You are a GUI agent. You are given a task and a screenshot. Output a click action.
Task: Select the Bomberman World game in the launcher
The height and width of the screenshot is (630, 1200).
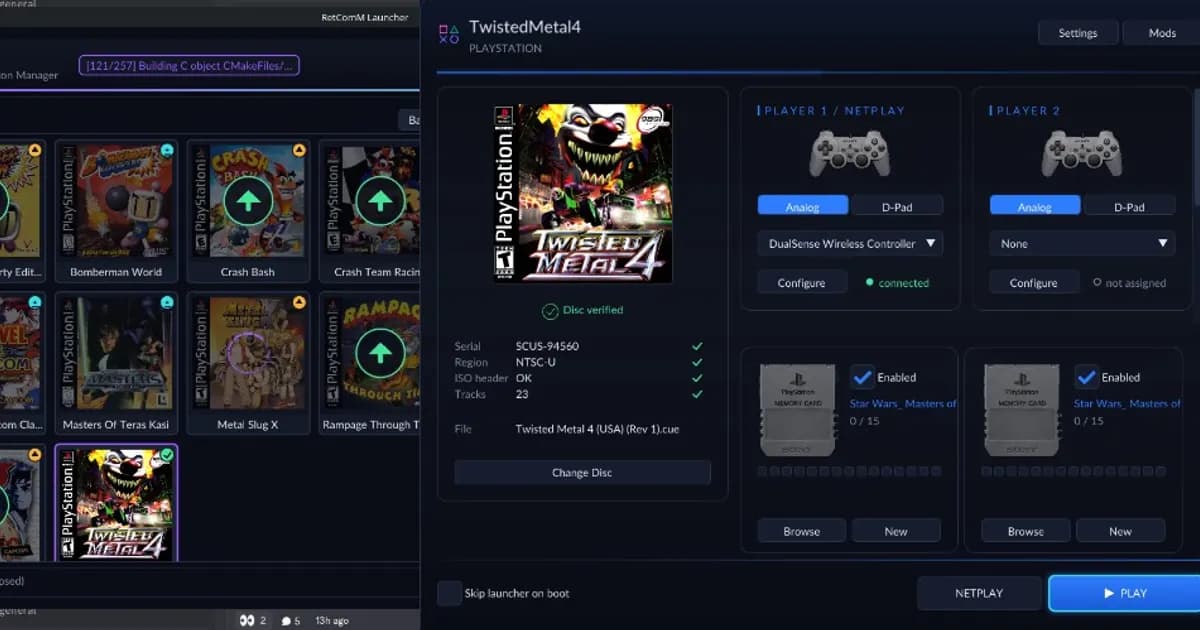tap(116, 211)
